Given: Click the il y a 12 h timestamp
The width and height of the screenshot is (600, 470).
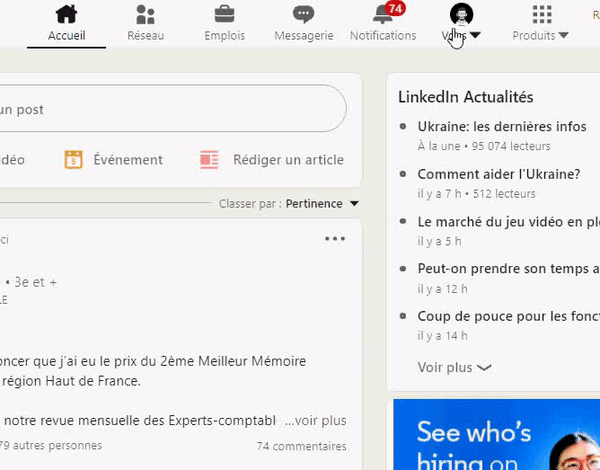Looking at the screenshot, I should (x=442, y=289).
